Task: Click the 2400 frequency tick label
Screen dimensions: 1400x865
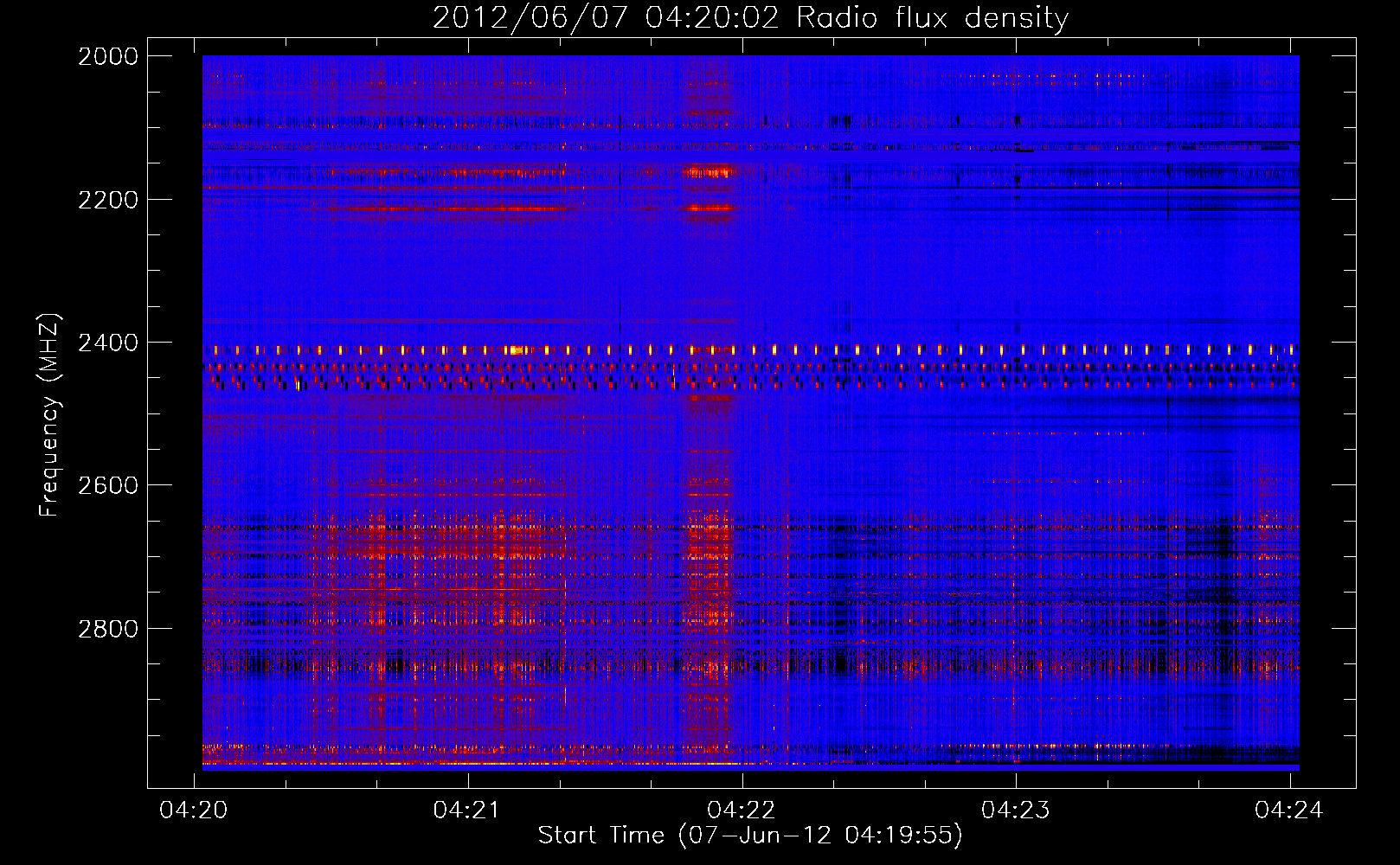Action: 108,343
